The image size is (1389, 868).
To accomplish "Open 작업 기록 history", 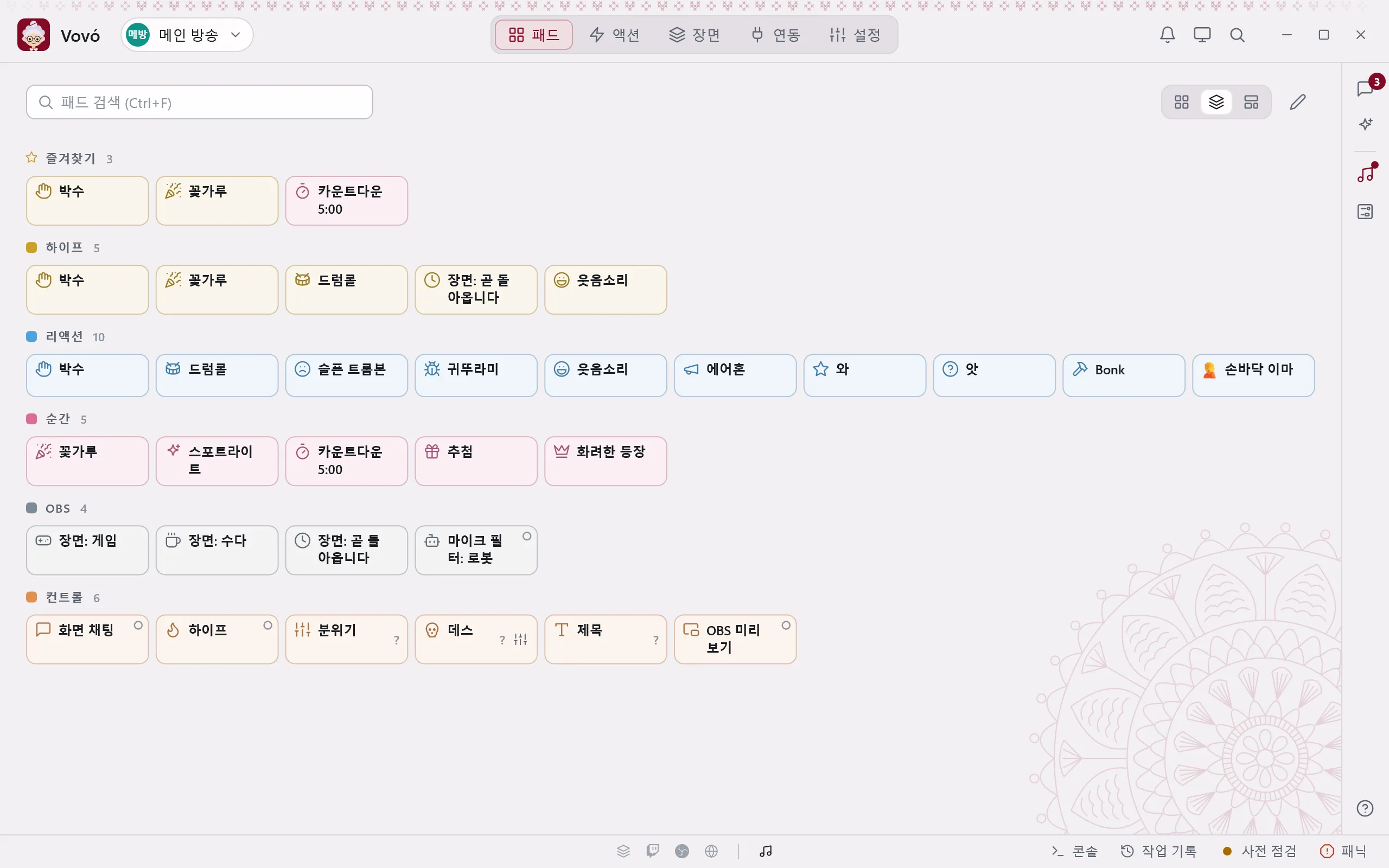I will point(1159,851).
